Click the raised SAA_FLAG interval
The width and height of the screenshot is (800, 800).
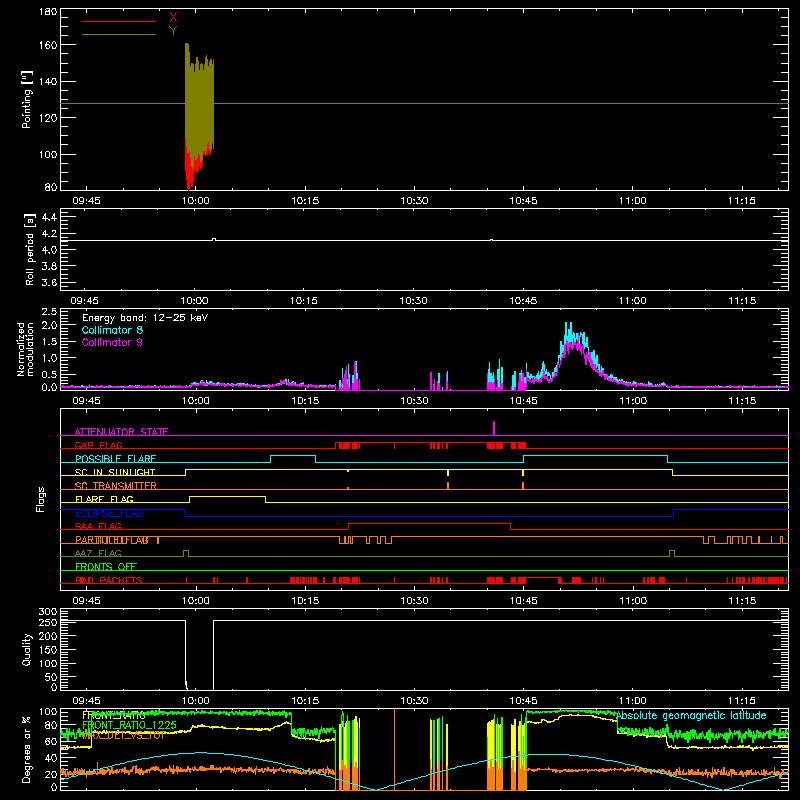tap(429, 524)
